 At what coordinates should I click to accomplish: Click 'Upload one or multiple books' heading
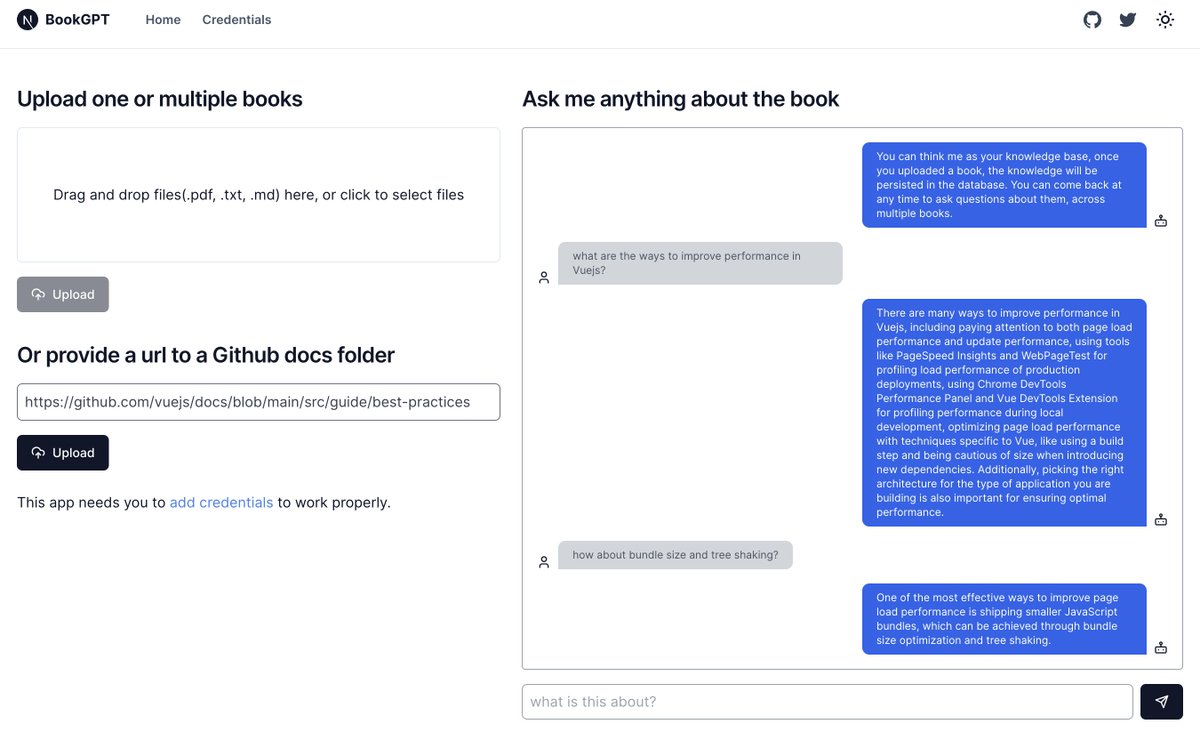click(160, 99)
